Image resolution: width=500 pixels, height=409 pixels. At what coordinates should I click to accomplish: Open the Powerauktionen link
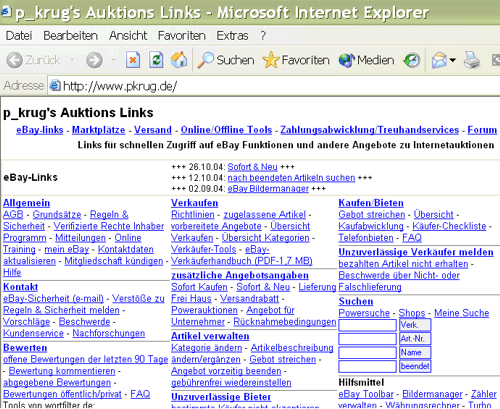[204, 310]
